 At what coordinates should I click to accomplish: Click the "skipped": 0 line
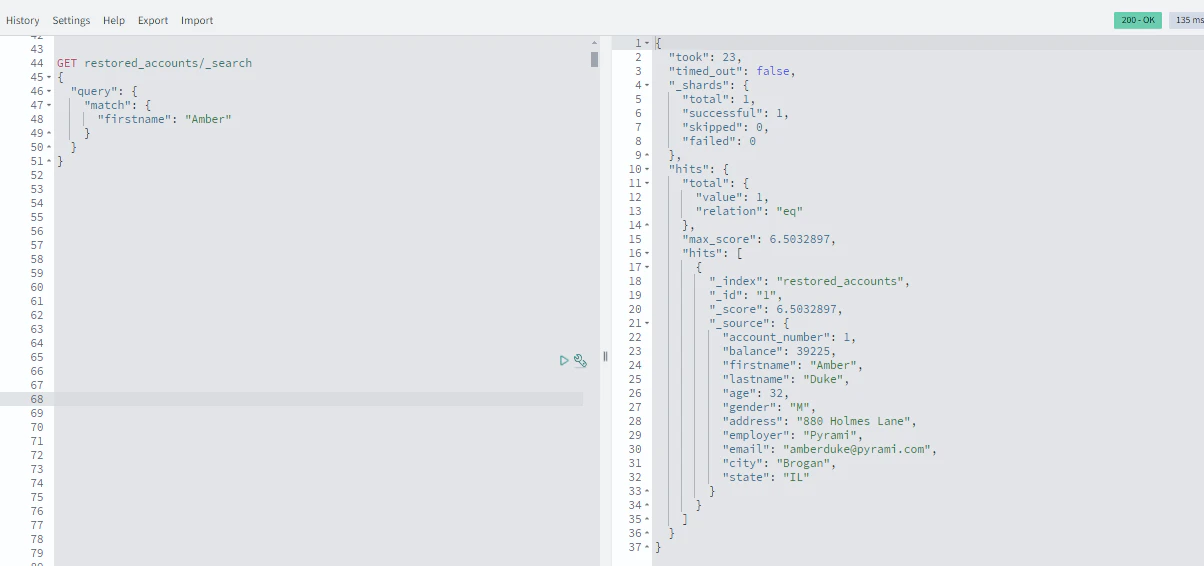[x=725, y=127]
